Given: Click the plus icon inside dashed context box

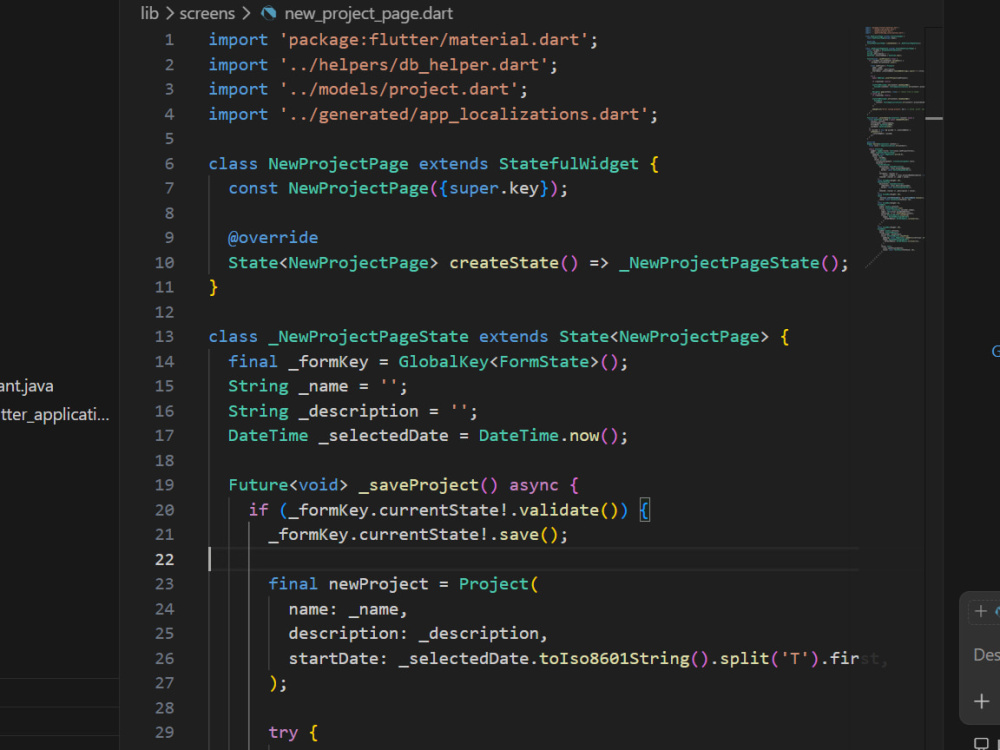Looking at the screenshot, I should click(981, 612).
